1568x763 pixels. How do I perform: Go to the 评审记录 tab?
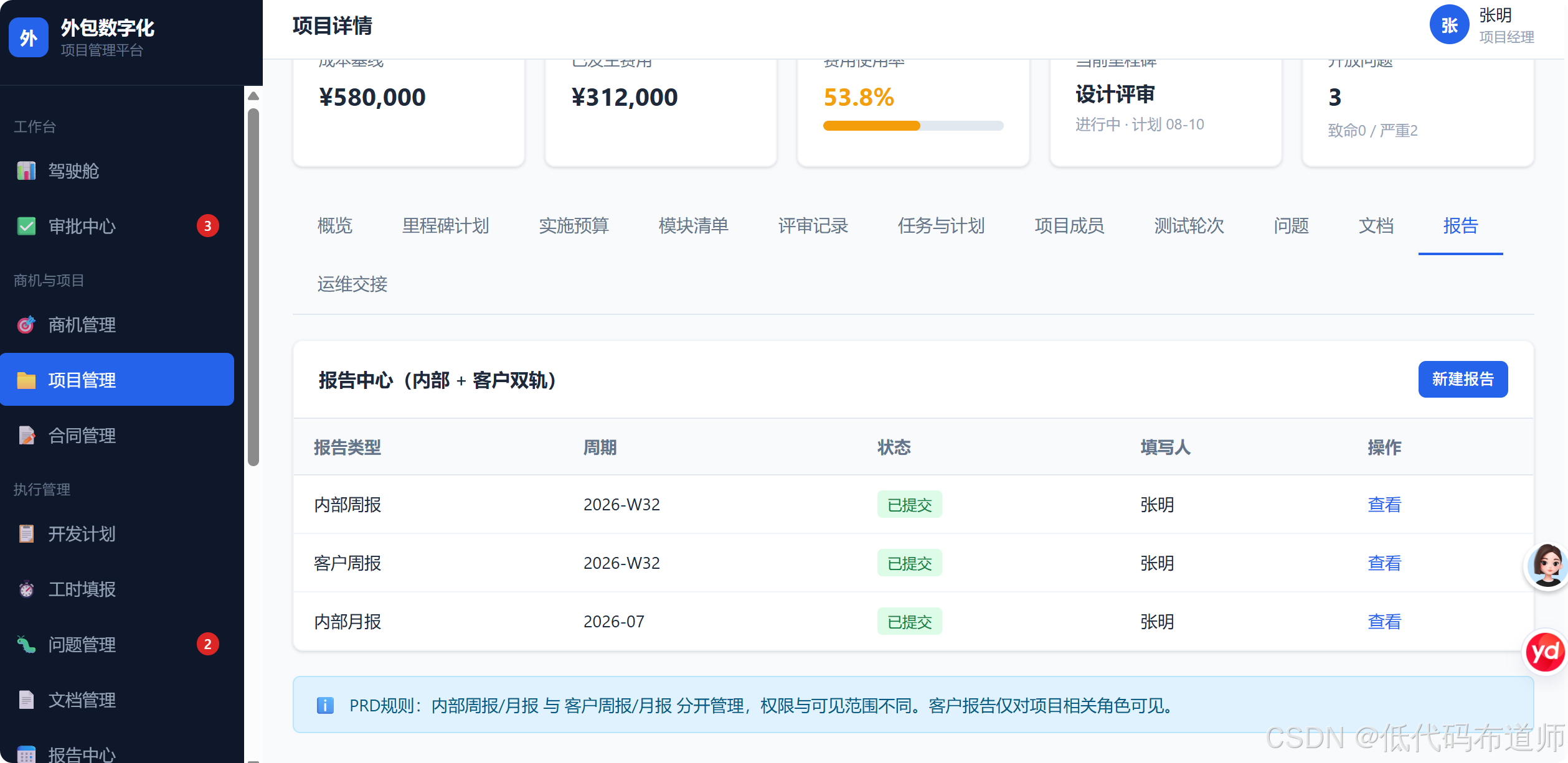click(813, 225)
